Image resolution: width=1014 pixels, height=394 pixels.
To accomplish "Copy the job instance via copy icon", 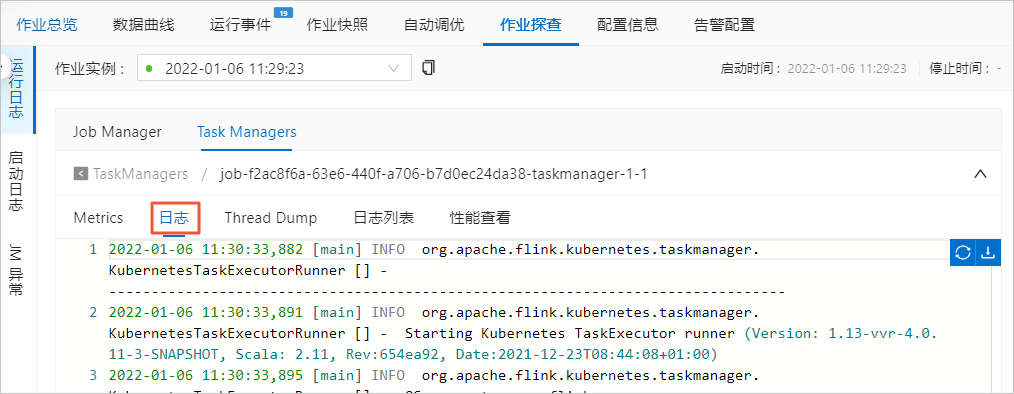I will point(428,68).
